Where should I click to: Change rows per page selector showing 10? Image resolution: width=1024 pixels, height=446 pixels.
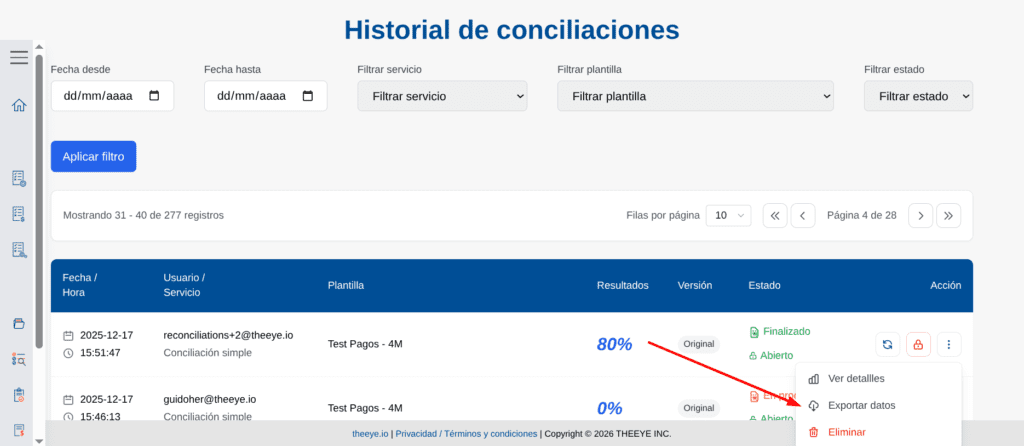click(728, 215)
